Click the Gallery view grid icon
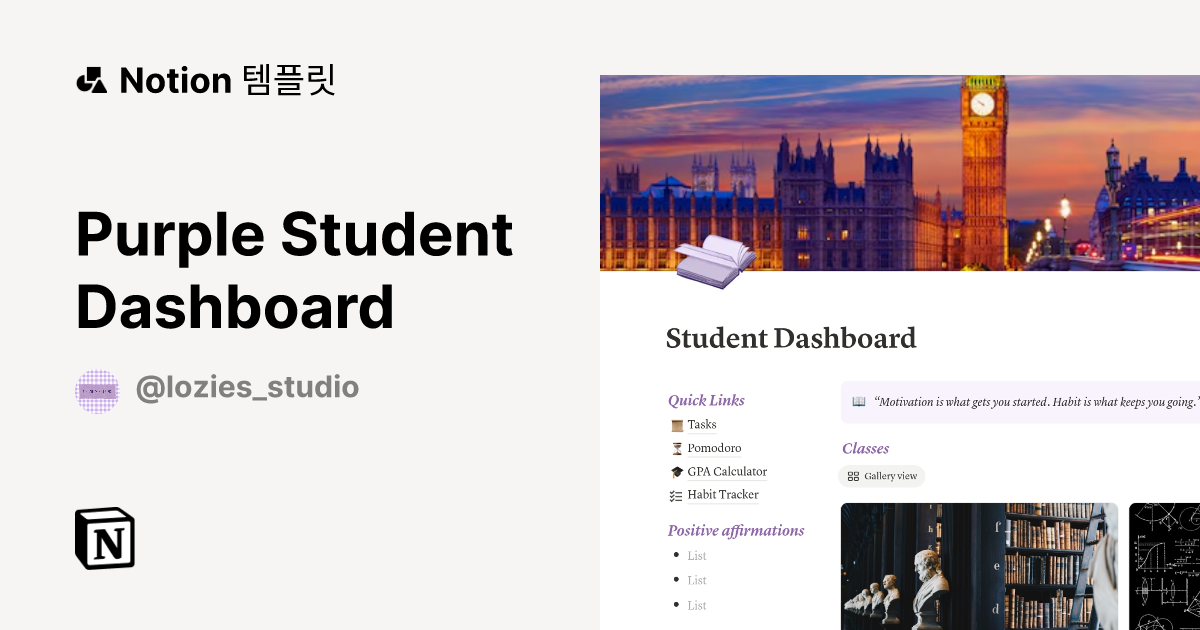Screen dimensions: 1200x630 pos(853,476)
